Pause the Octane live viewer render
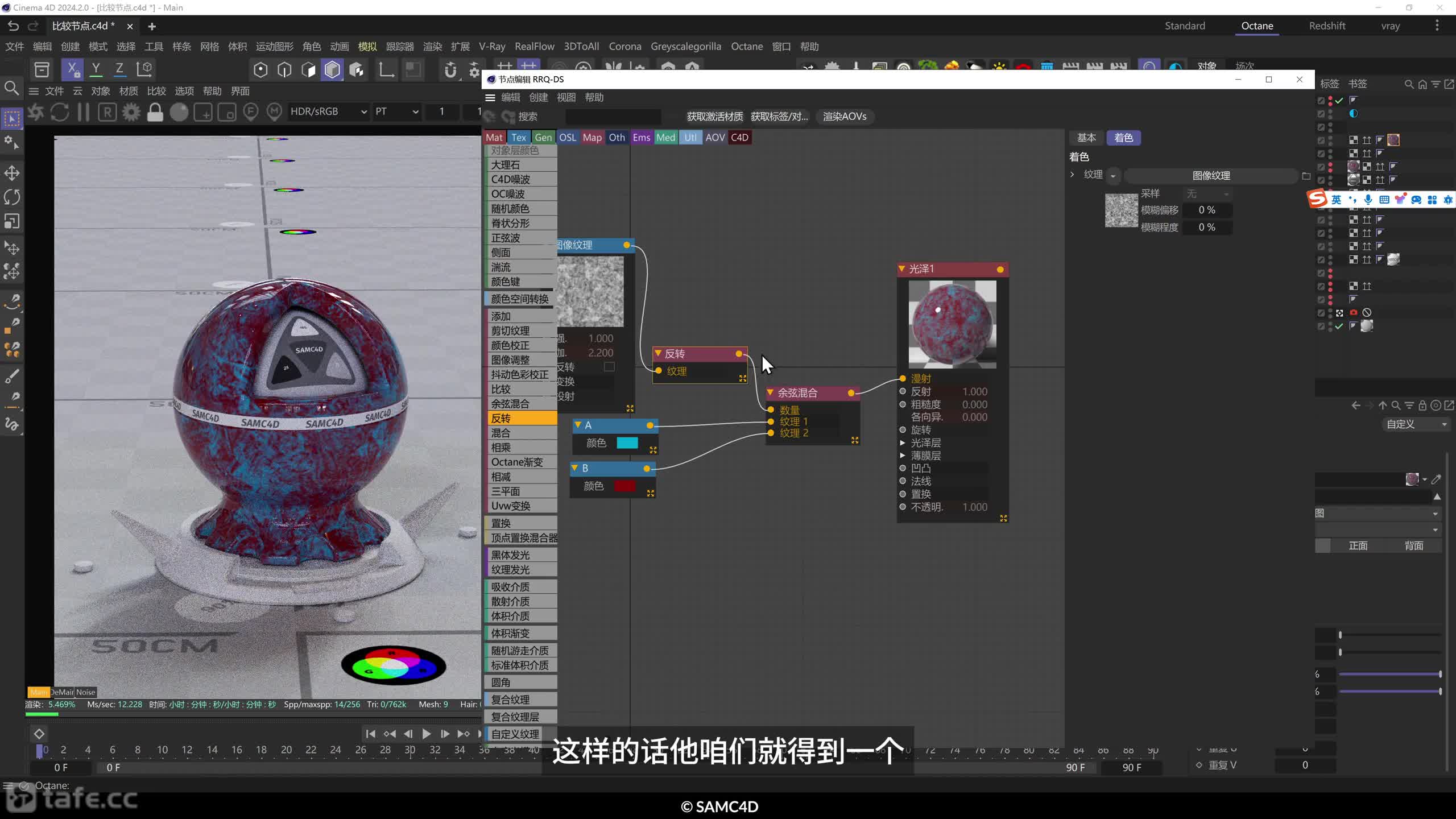 click(x=84, y=112)
